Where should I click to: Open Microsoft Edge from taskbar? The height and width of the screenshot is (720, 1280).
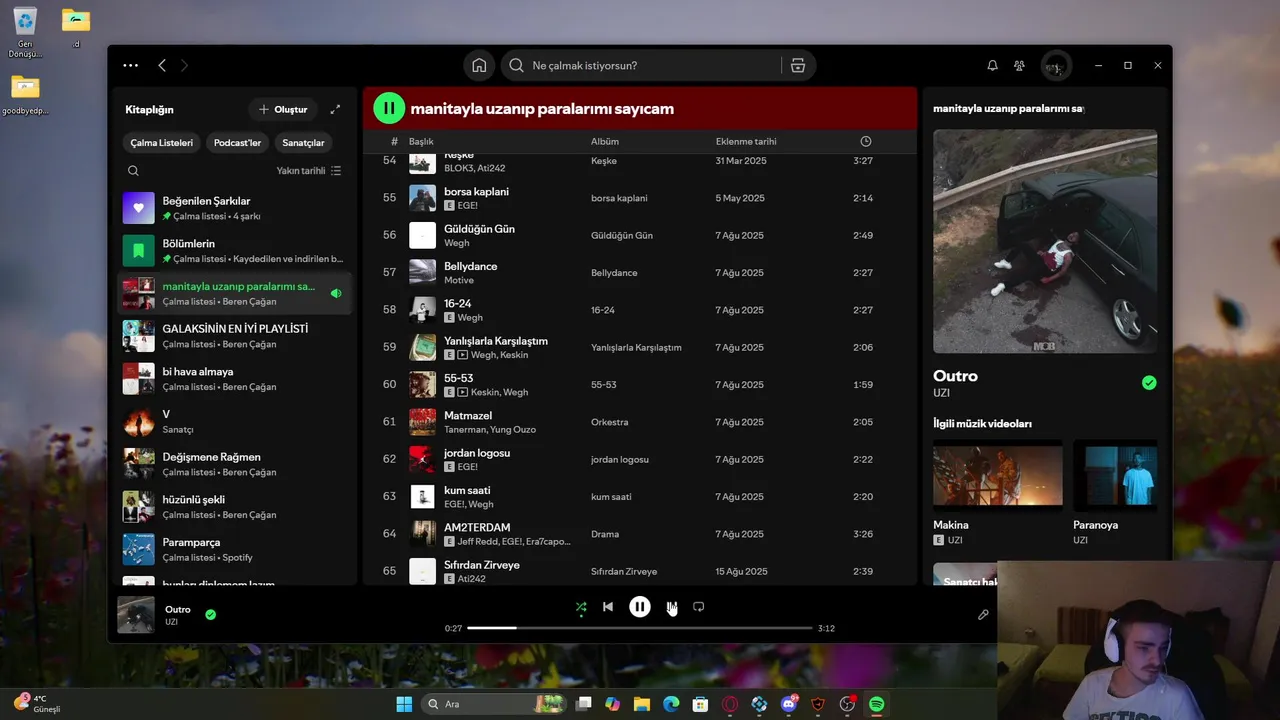(x=671, y=704)
